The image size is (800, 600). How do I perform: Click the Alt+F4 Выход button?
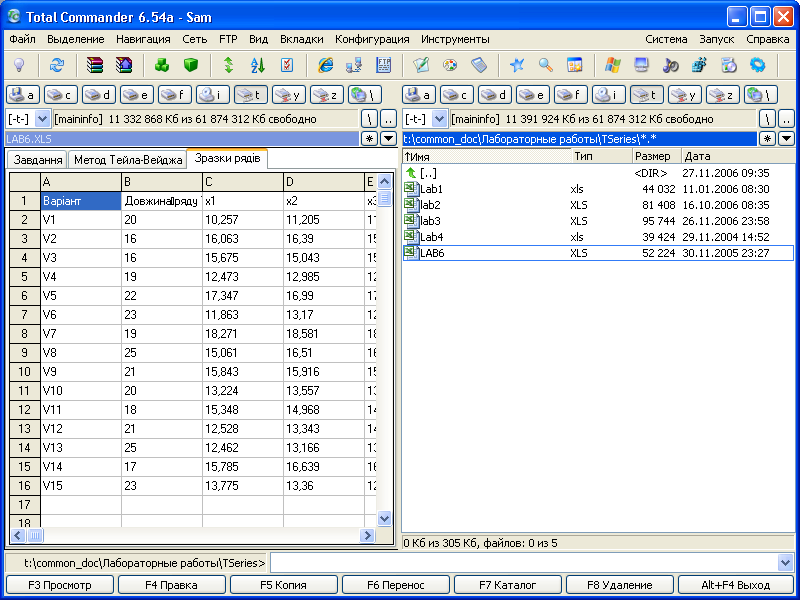coord(735,585)
